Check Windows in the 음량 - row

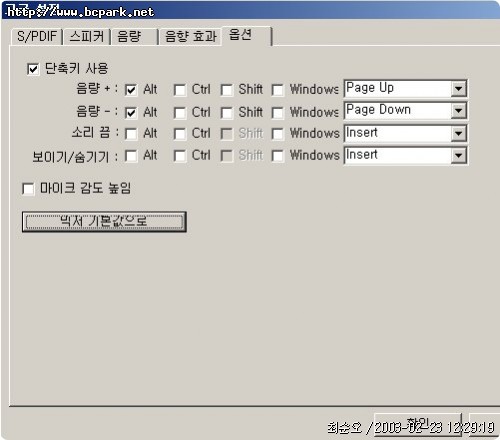(x=278, y=113)
